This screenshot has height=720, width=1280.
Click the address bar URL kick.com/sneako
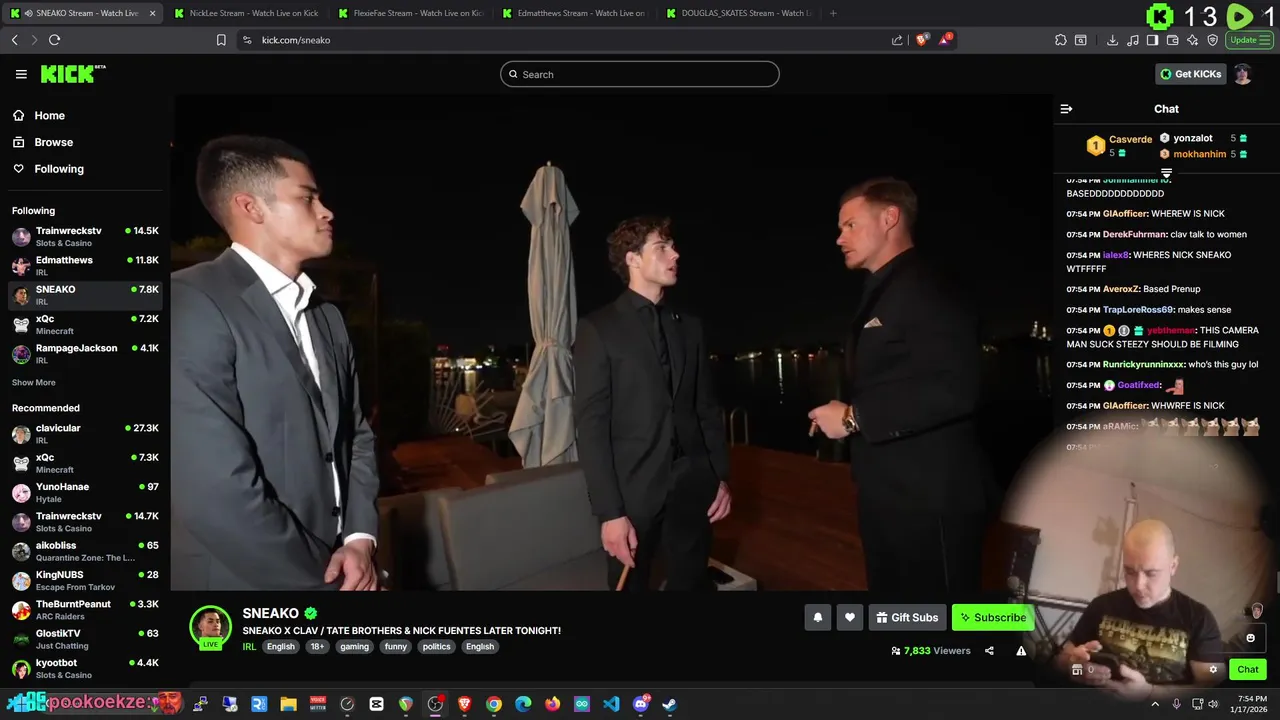click(296, 40)
